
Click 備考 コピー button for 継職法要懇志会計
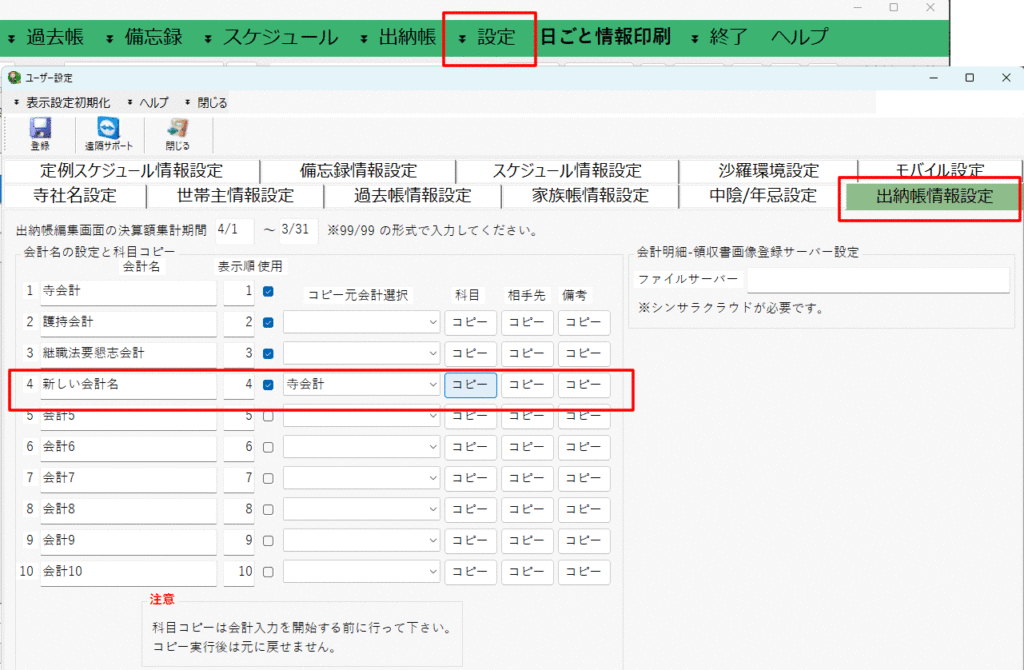(584, 354)
